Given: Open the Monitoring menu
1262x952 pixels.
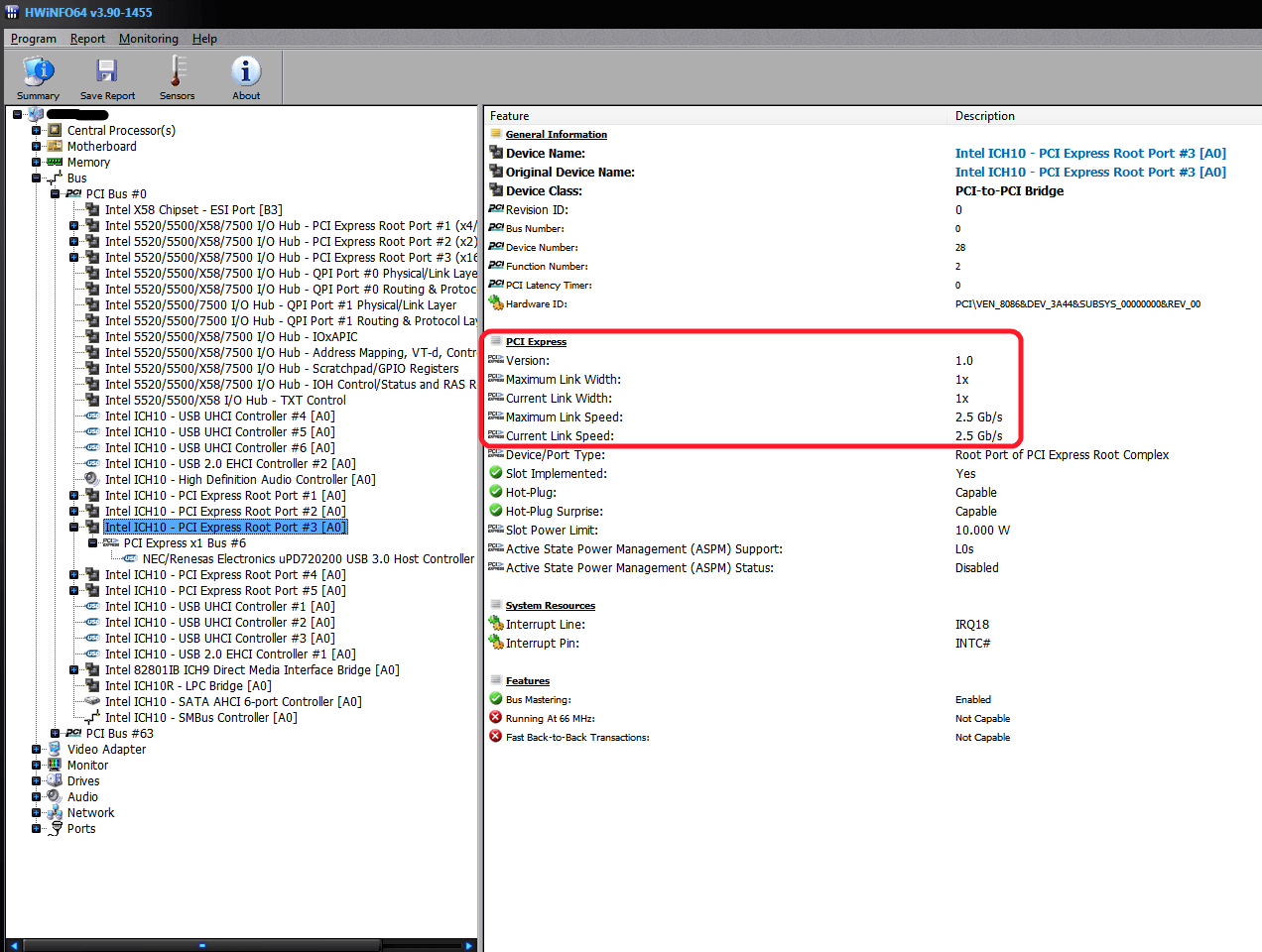Looking at the screenshot, I should click(x=149, y=39).
